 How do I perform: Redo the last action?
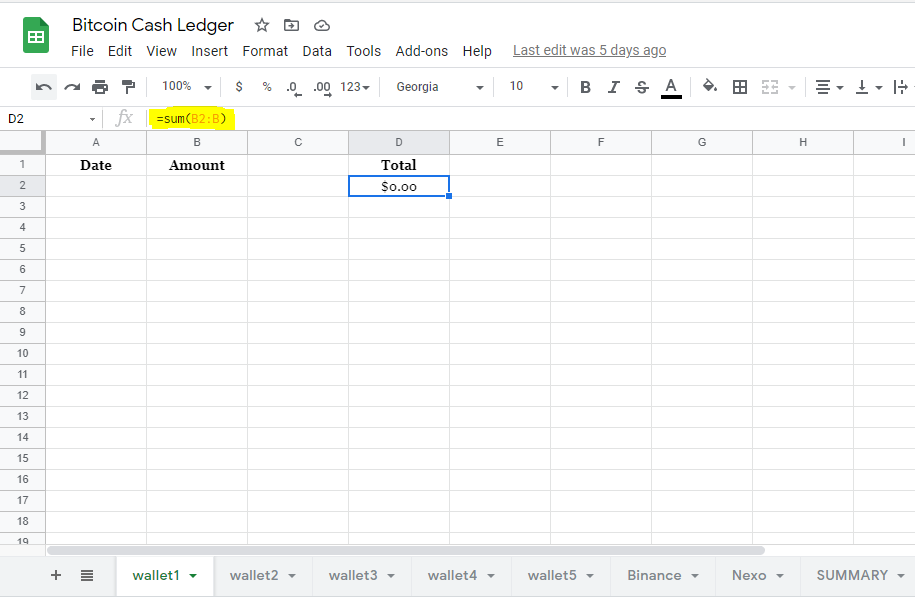tap(72, 87)
